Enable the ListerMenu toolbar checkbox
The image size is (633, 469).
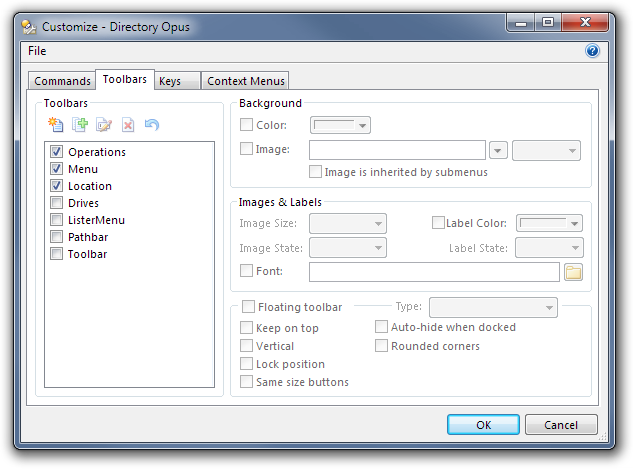tap(57, 220)
